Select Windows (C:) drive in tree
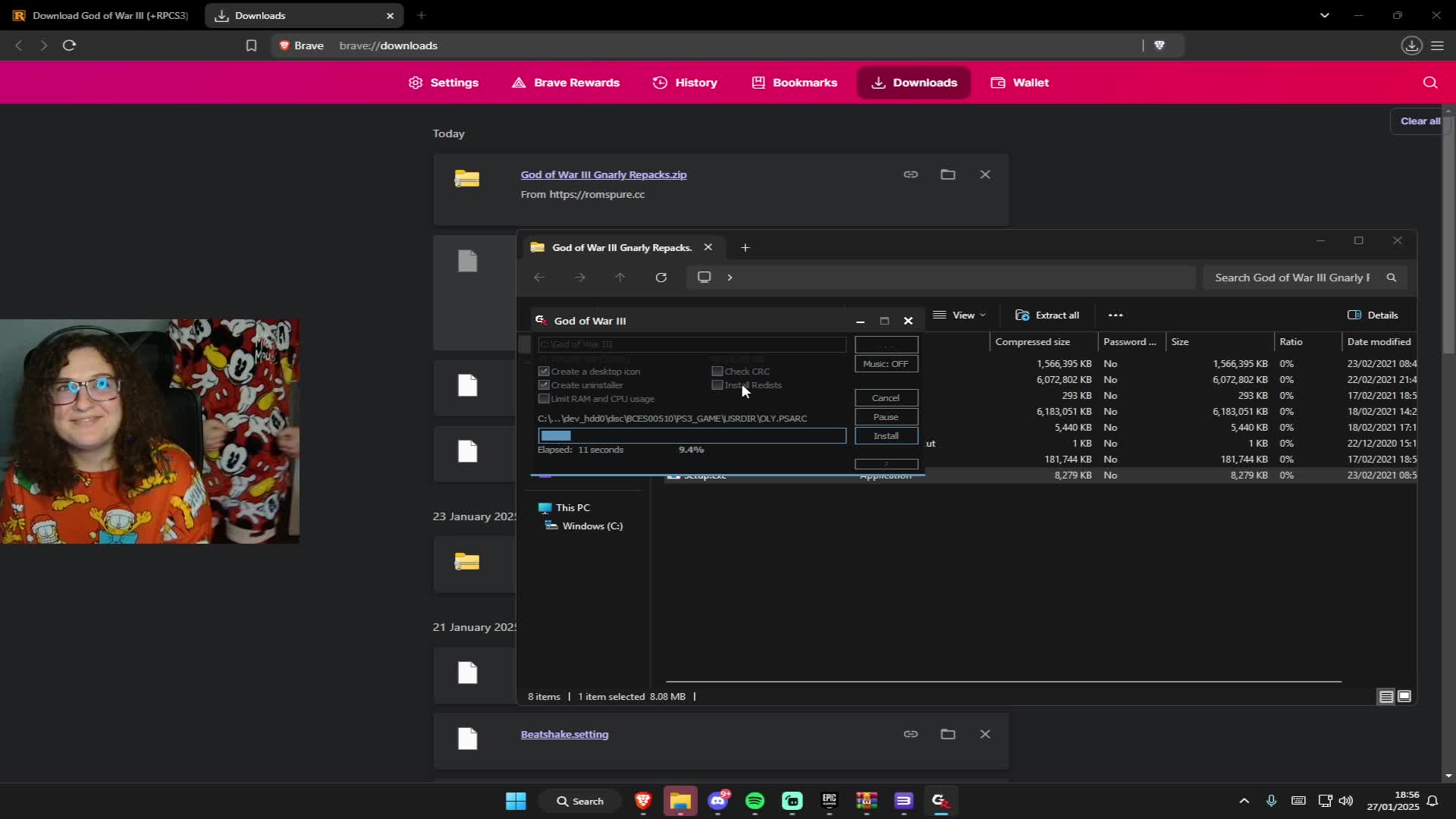 click(x=584, y=526)
